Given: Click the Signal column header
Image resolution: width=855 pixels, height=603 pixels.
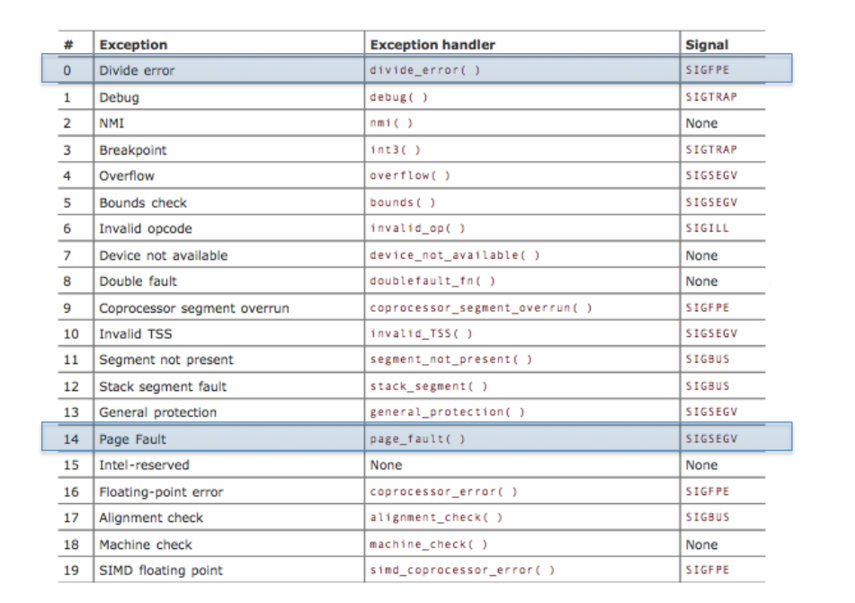Looking at the screenshot, I should coord(706,44).
